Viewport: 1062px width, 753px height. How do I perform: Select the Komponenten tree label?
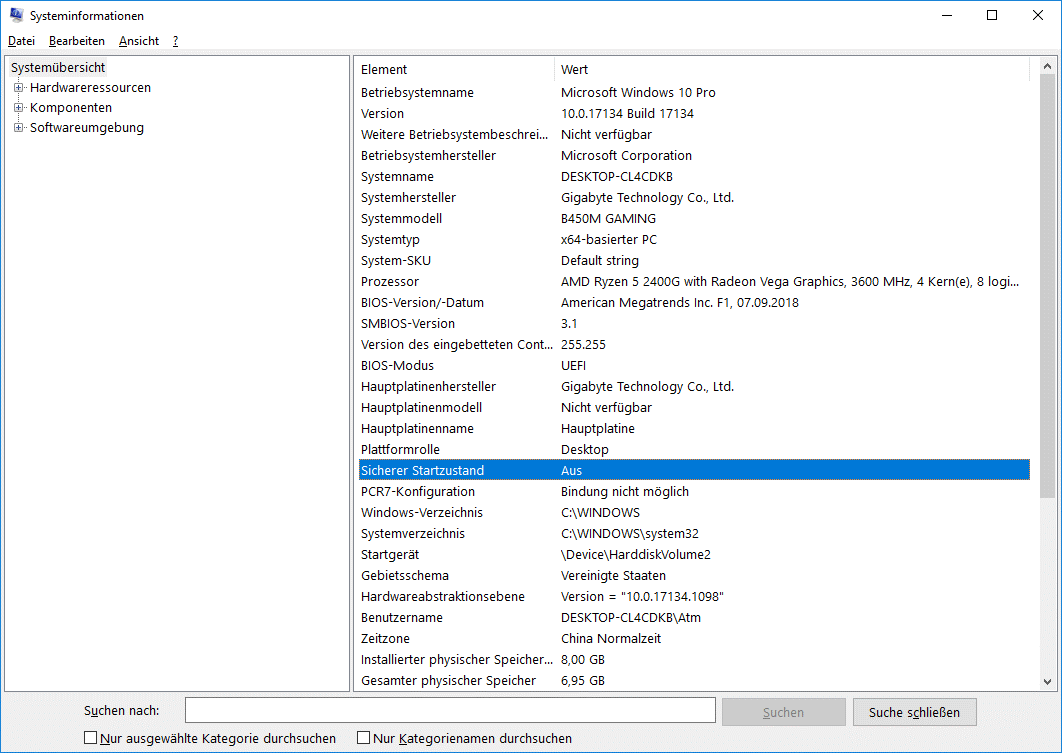[71, 108]
